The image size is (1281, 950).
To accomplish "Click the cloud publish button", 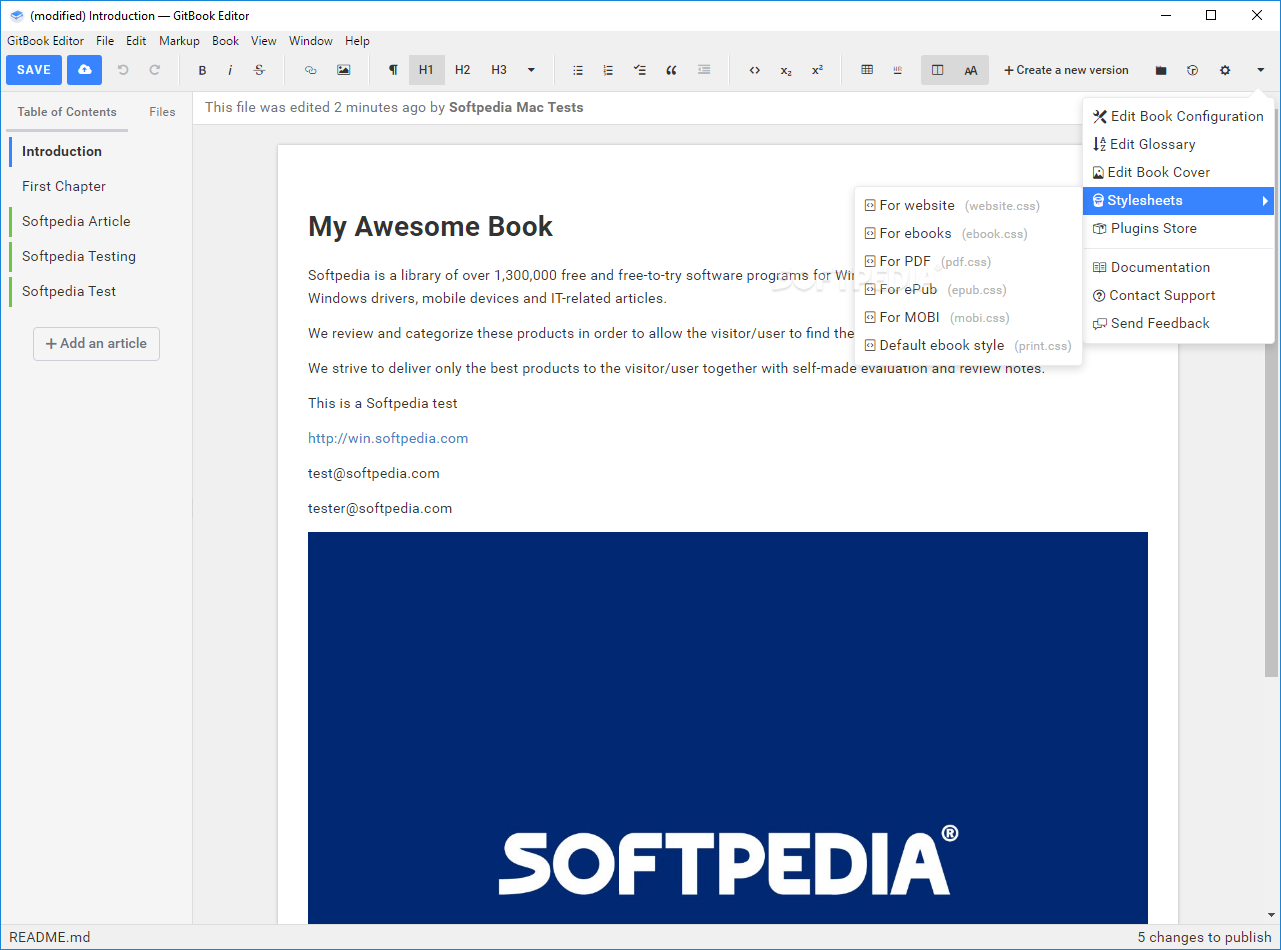I will pyautogui.click(x=85, y=70).
